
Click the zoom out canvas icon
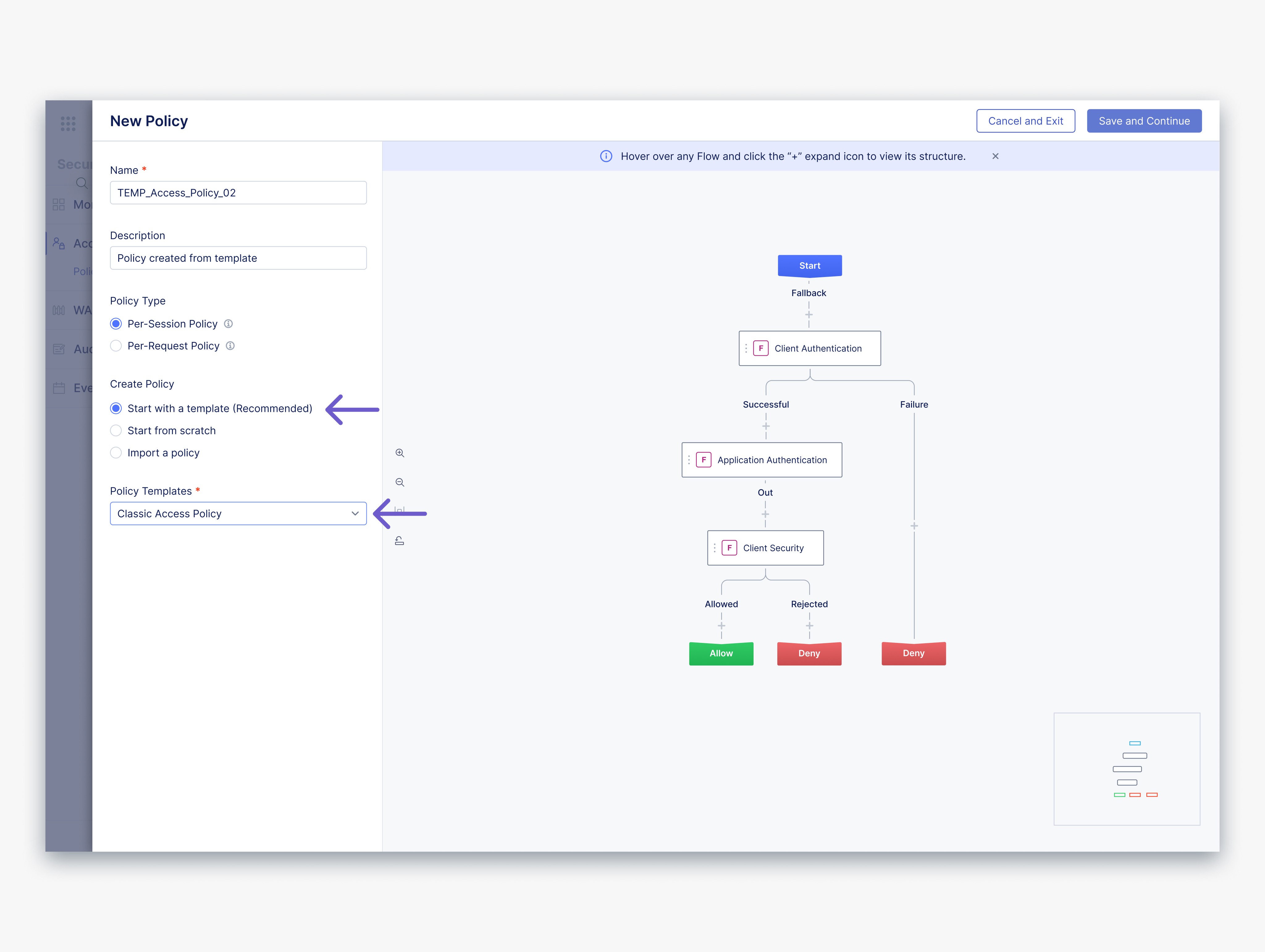tap(400, 483)
